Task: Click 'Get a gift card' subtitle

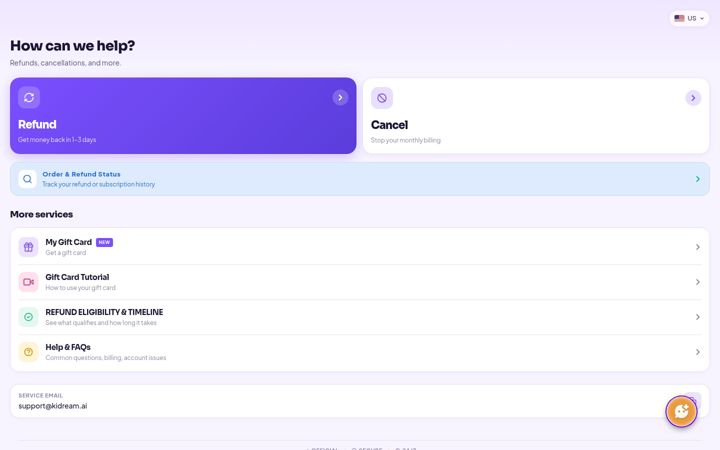Action: 66,253
